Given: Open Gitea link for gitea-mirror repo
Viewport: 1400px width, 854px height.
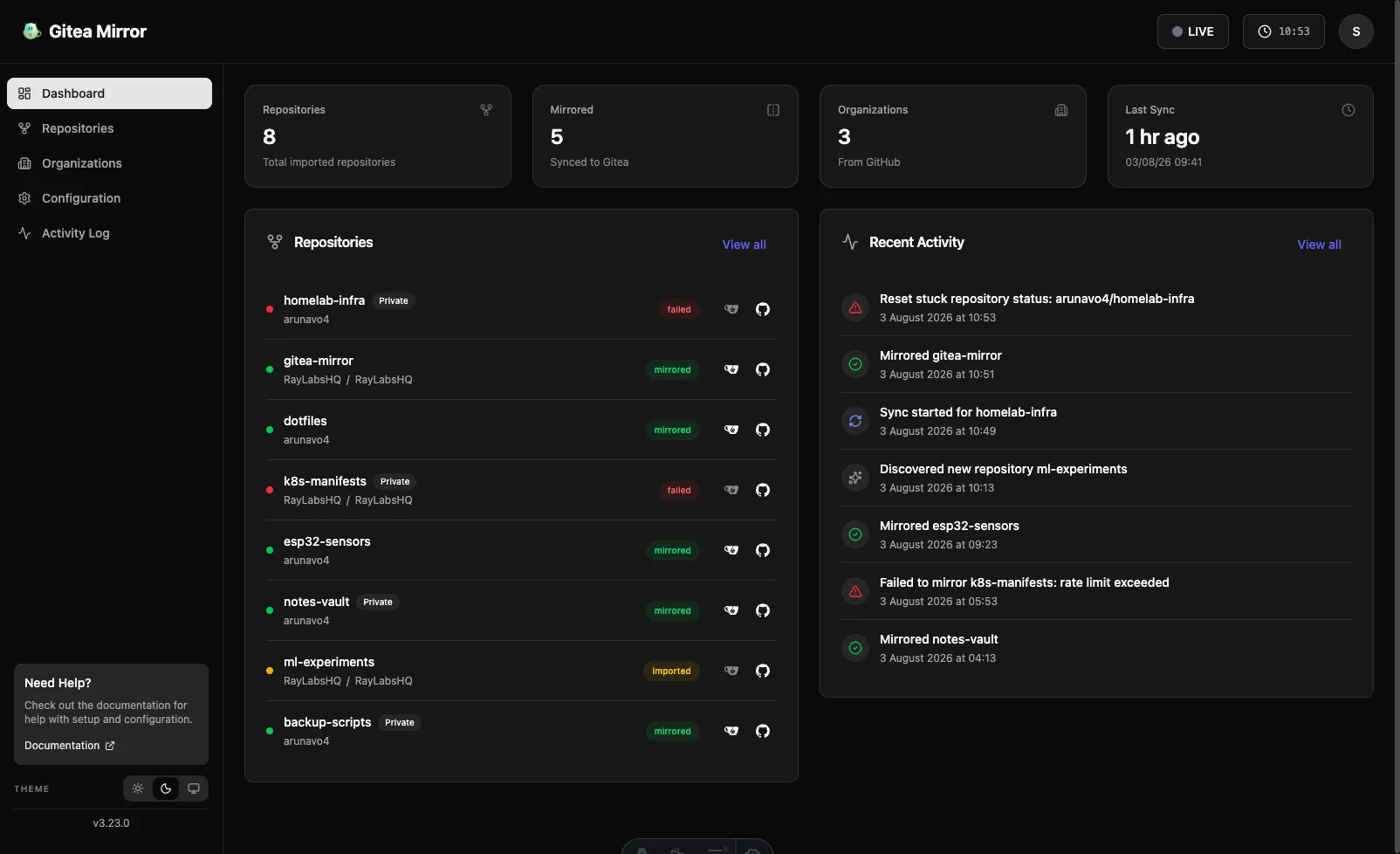Looking at the screenshot, I should pos(731,369).
